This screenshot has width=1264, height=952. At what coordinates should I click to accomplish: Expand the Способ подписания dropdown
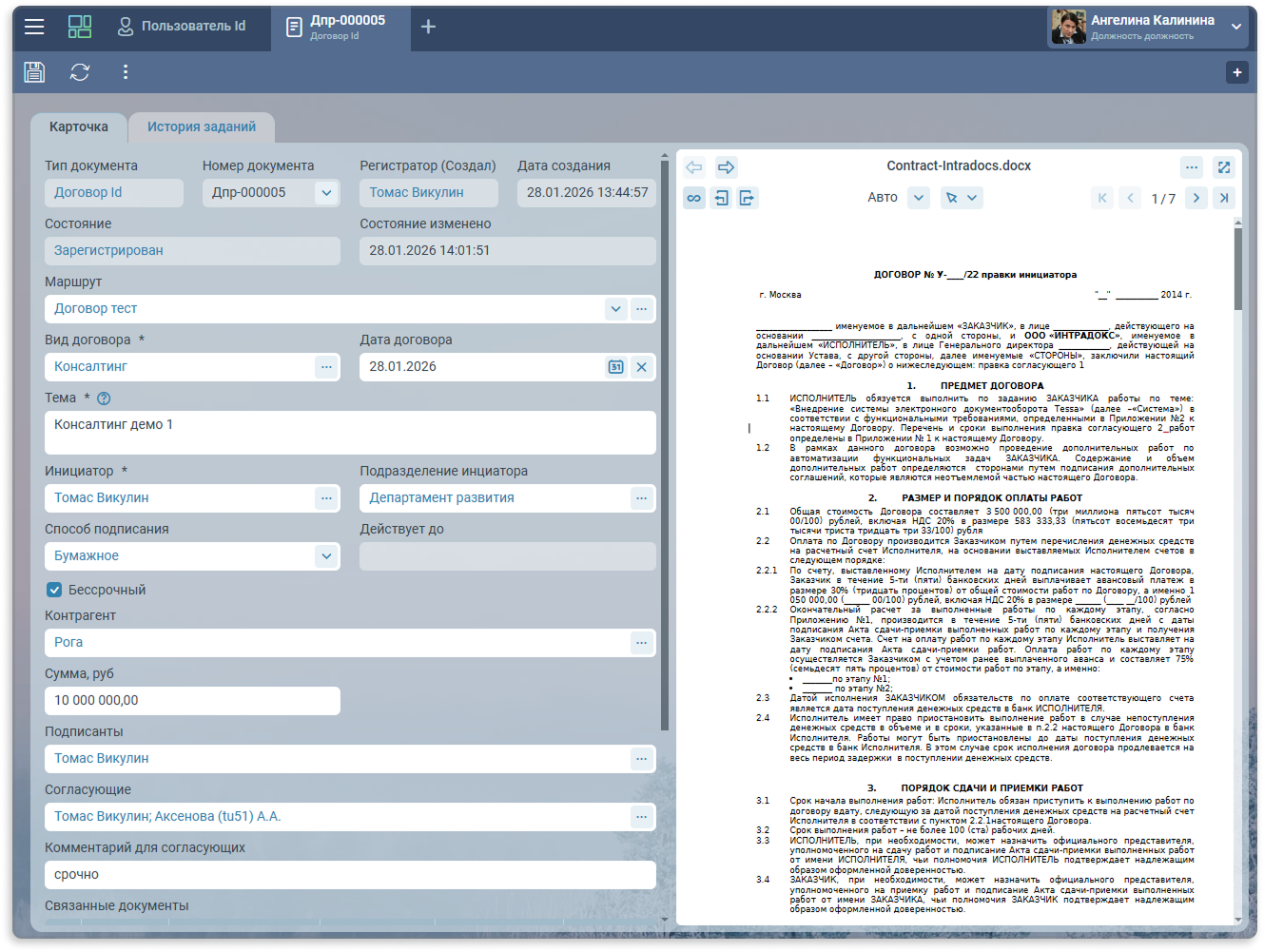click(326, 556)
